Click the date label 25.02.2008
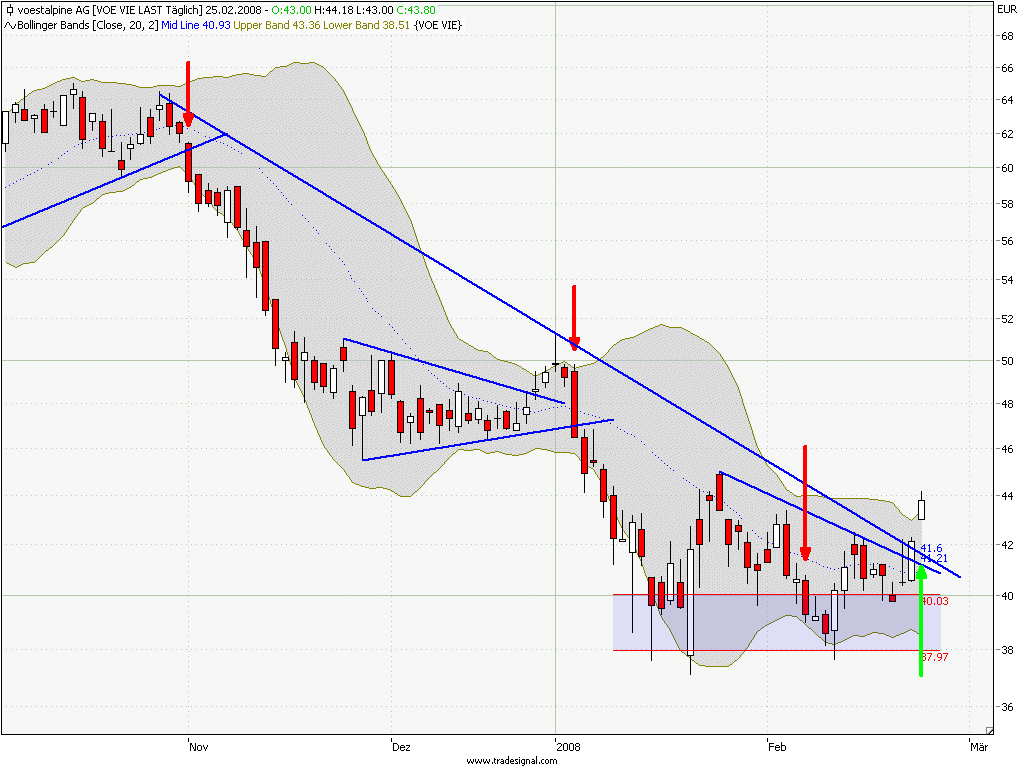Screen dimensions: 1024x768 (x=232, y=10)
